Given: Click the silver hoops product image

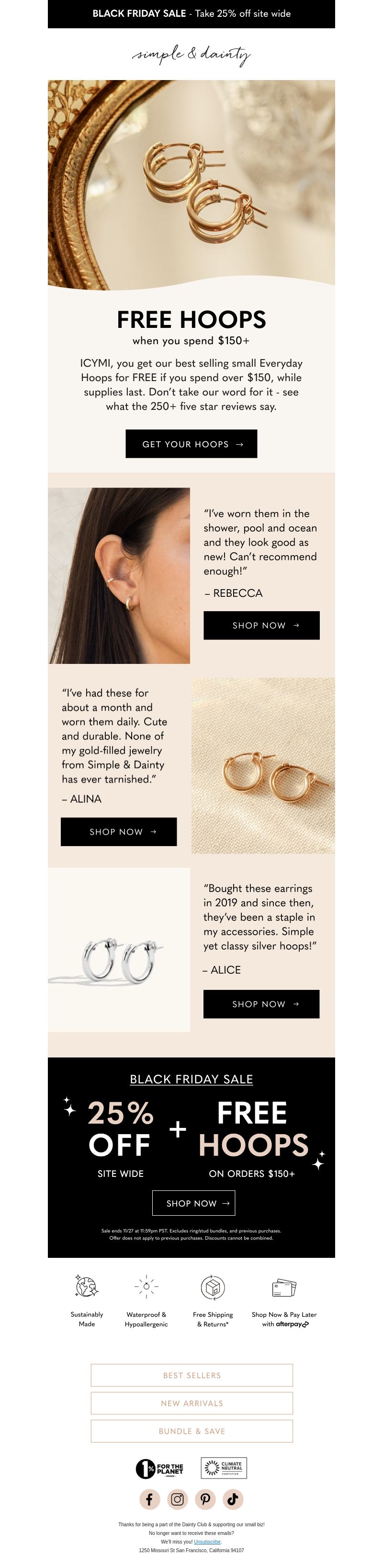Looking at the screenshot, I should point(119,950).
